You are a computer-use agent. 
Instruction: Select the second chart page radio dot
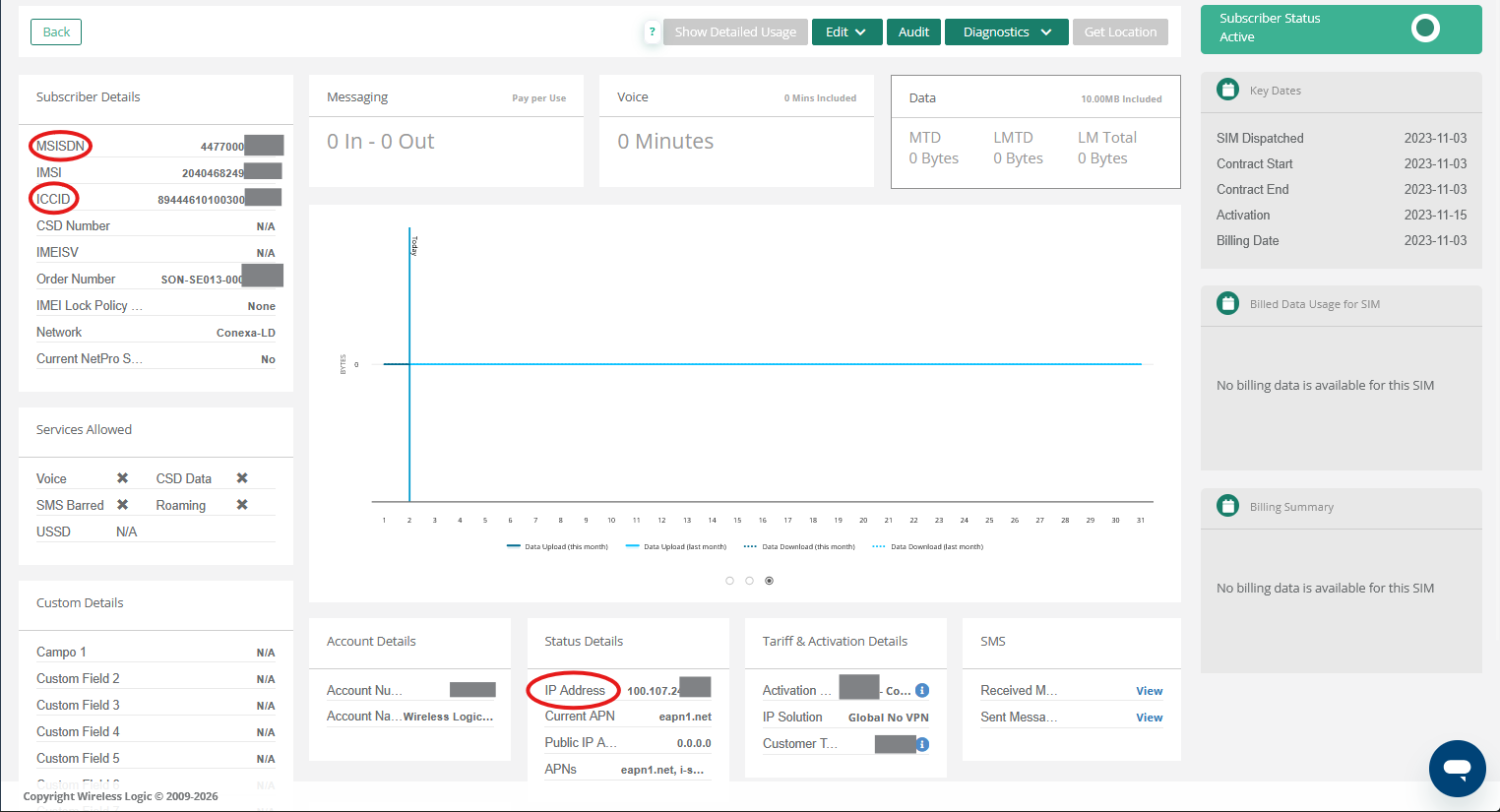tap(749, 581)
